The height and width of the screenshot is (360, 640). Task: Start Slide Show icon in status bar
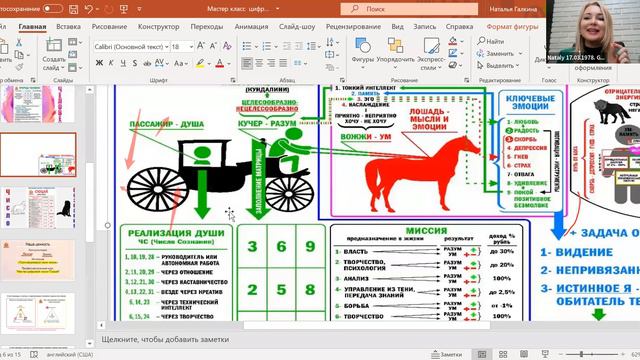click(x=545, y=354)
